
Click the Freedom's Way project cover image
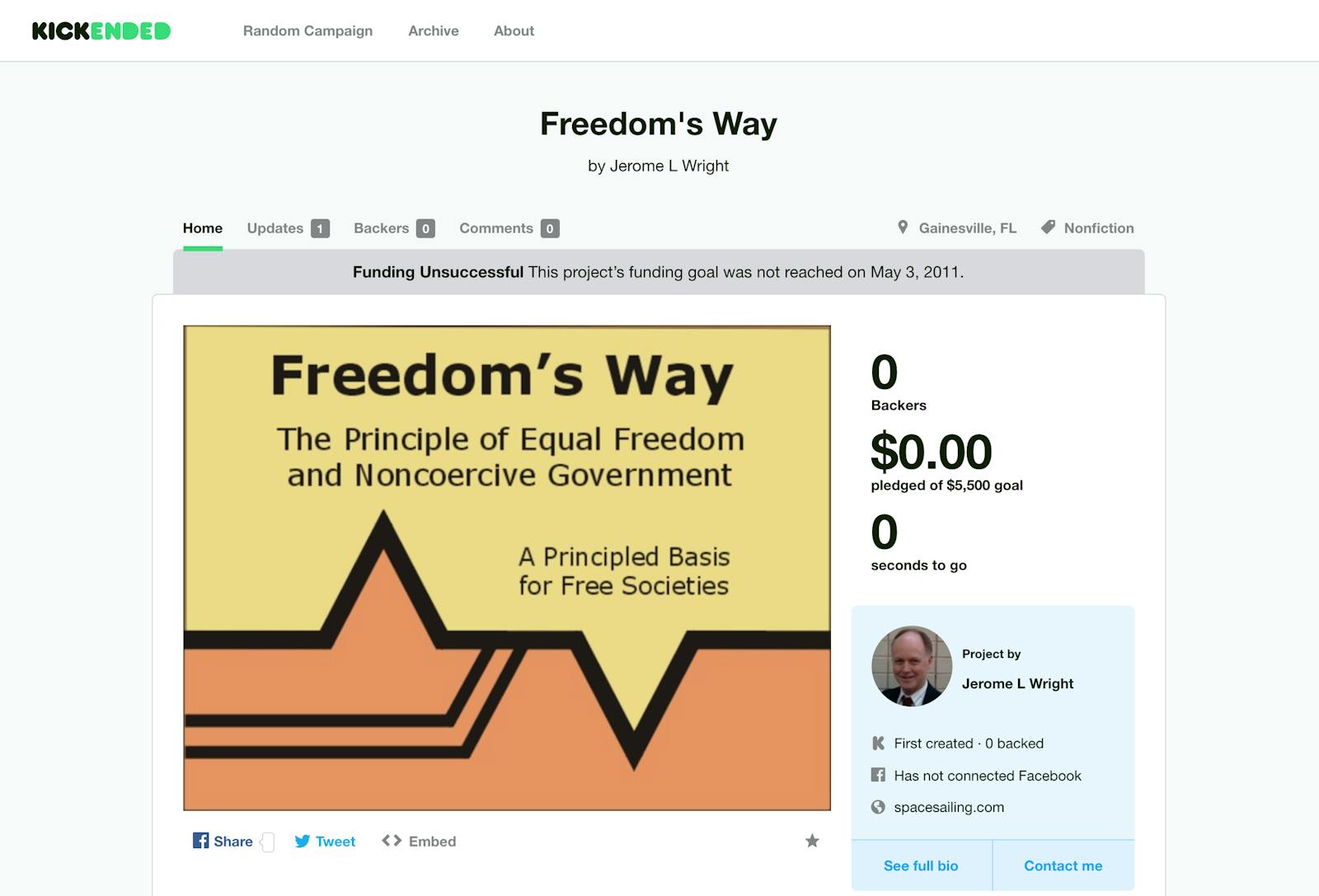click(507, 568)
